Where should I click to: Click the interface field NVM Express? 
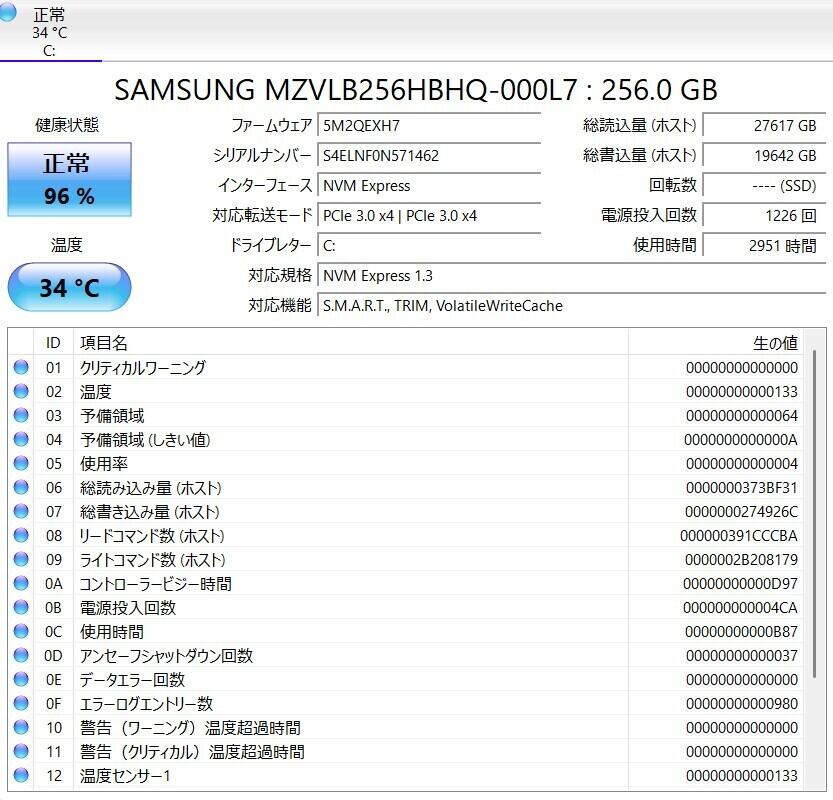point(429,185)
